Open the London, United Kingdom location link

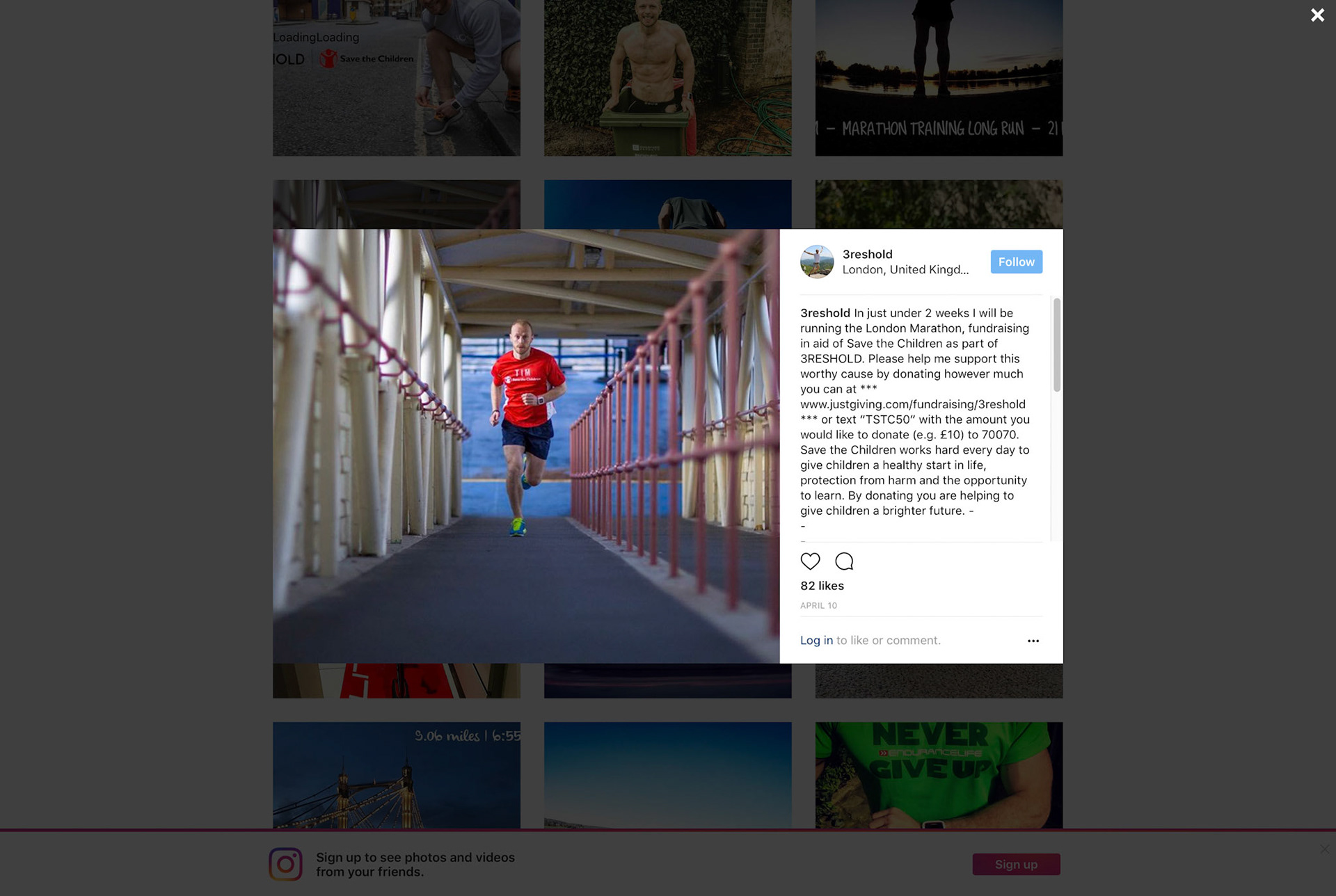click(905, 269)
